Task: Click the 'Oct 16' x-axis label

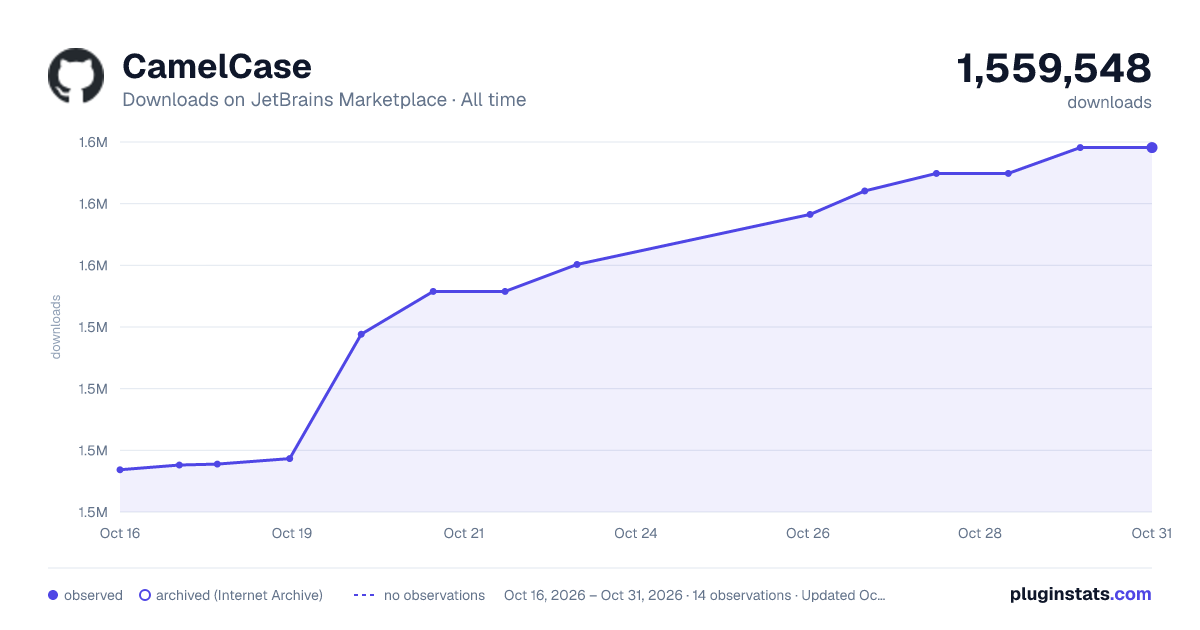Action: [120, 533]
